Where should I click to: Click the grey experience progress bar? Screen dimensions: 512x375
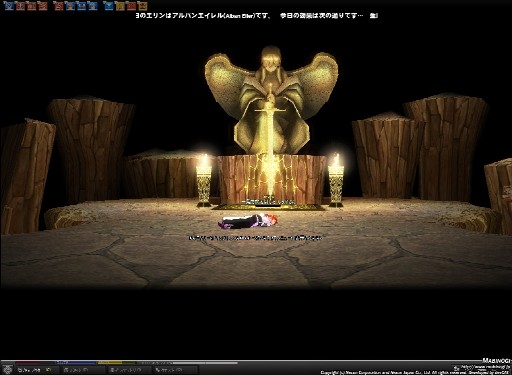(187, 363)
